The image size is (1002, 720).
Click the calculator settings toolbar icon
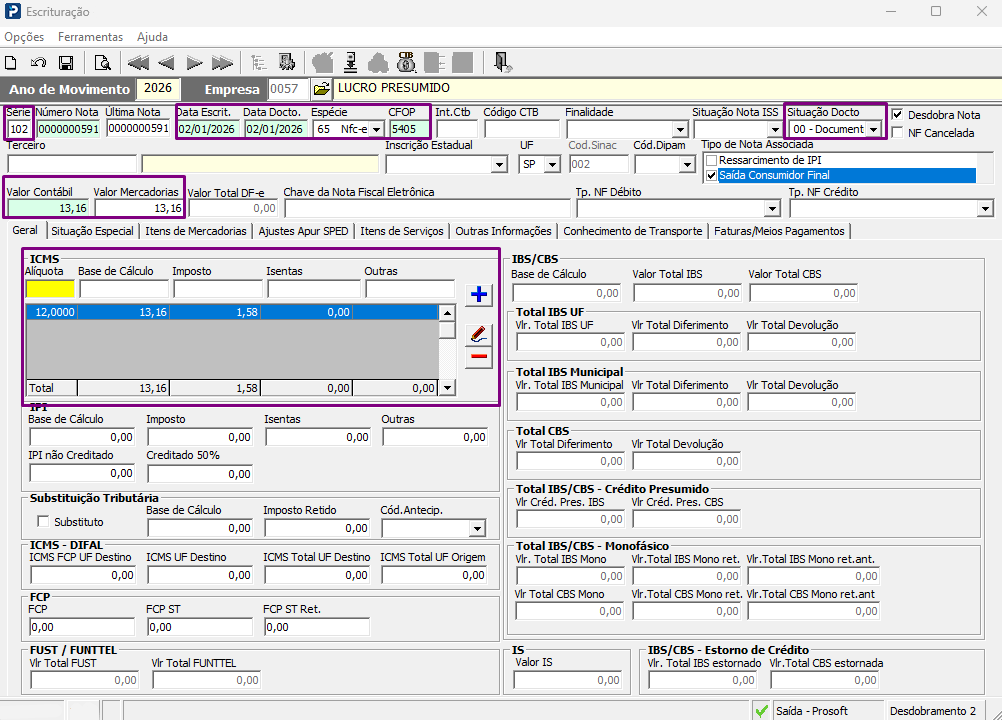pos(287,62)
